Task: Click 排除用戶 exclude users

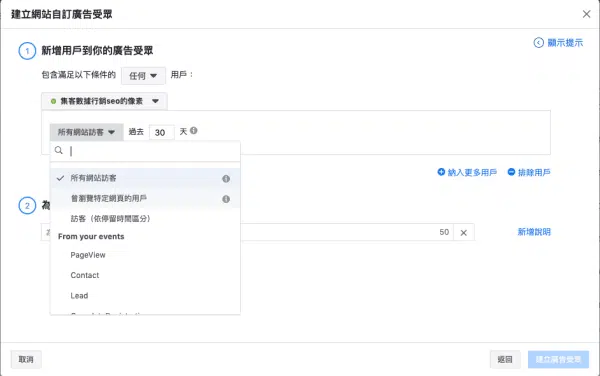Action: click(x=529, y=173)
